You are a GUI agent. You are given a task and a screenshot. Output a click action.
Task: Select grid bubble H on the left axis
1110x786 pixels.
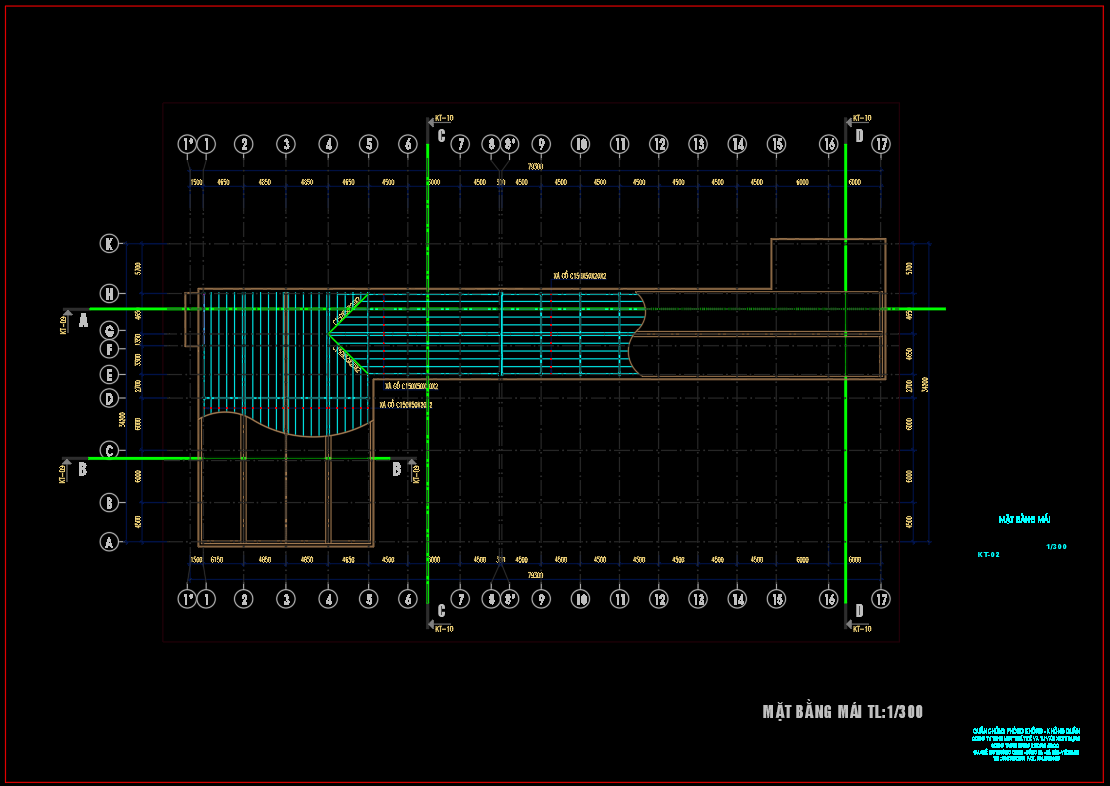pos(109,293)
